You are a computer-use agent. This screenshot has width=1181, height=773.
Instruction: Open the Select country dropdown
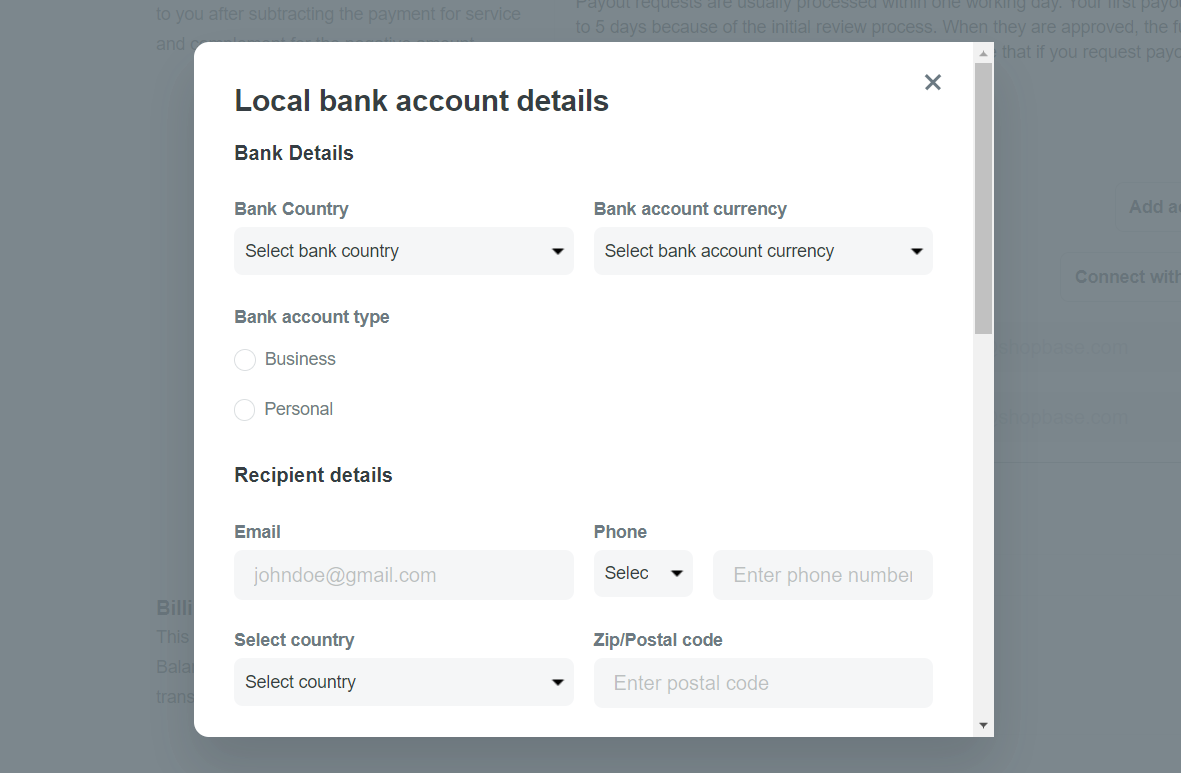[404, 682]
